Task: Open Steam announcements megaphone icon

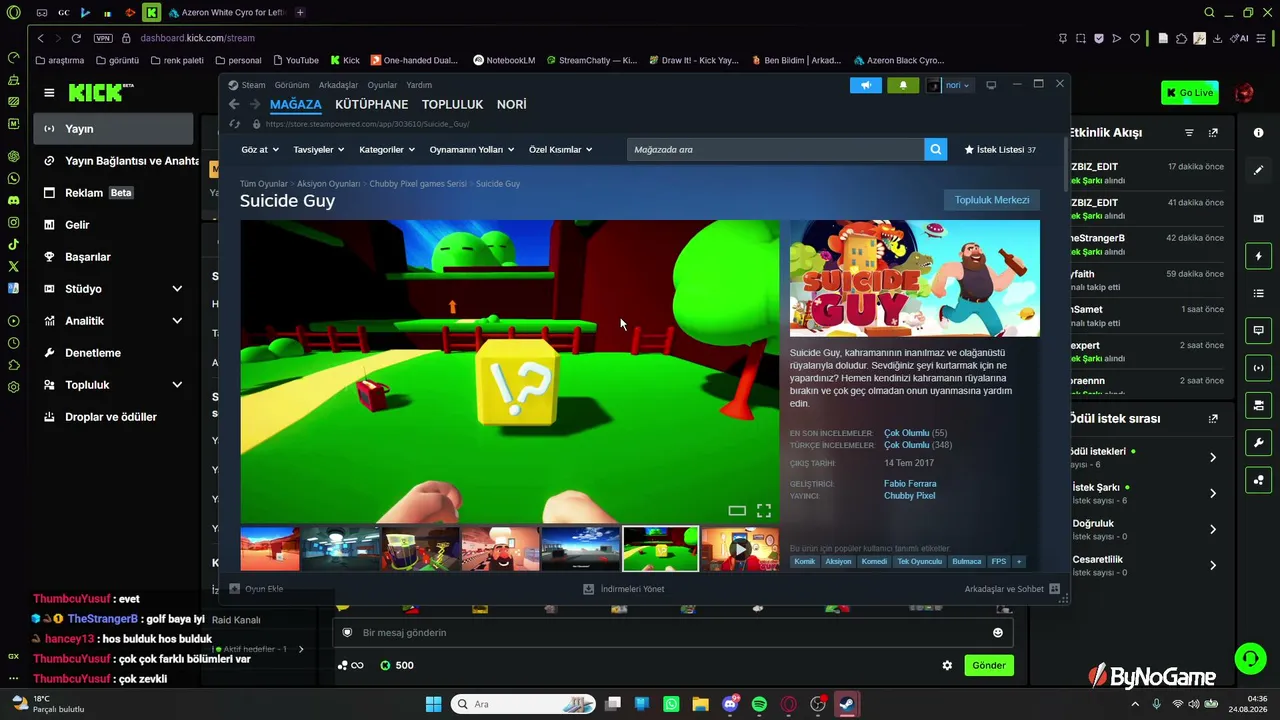Action: point(866,85)
